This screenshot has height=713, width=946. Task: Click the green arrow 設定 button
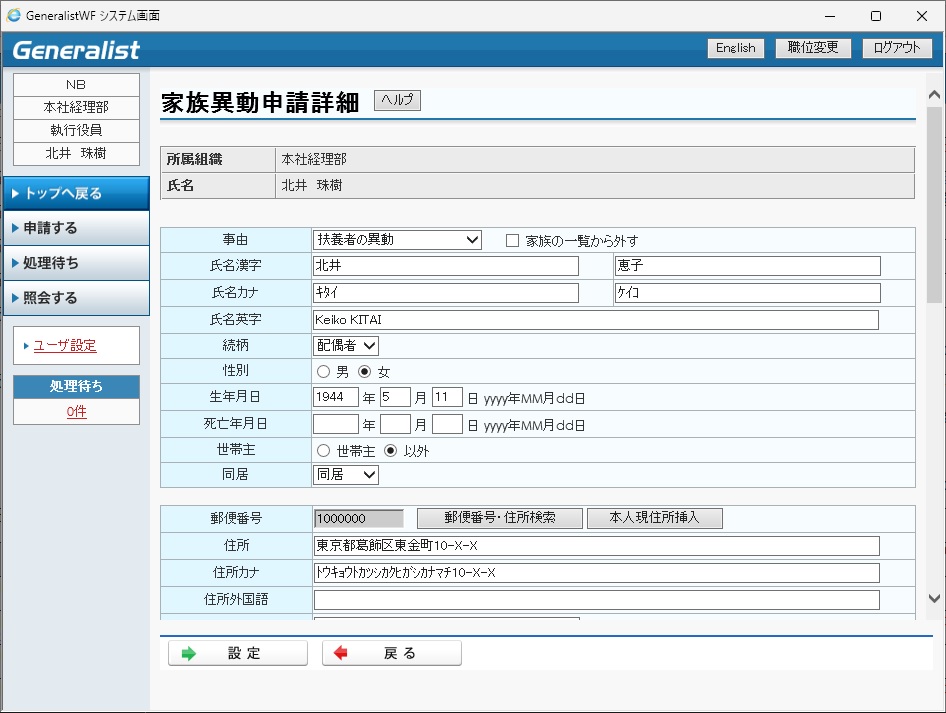coord(238,653)
